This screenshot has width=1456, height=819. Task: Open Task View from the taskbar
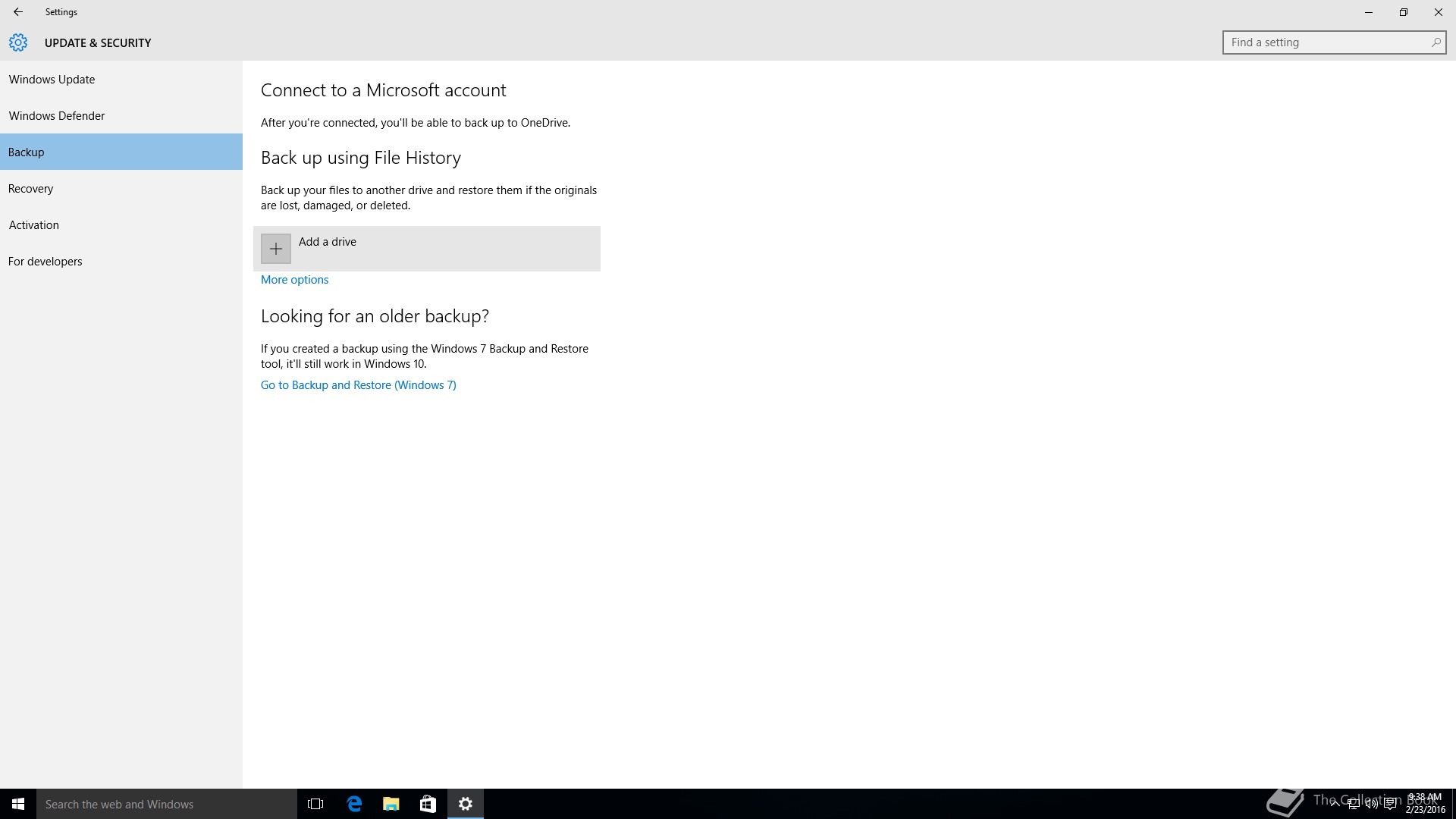pyautogui.click(x=315, y=804)
